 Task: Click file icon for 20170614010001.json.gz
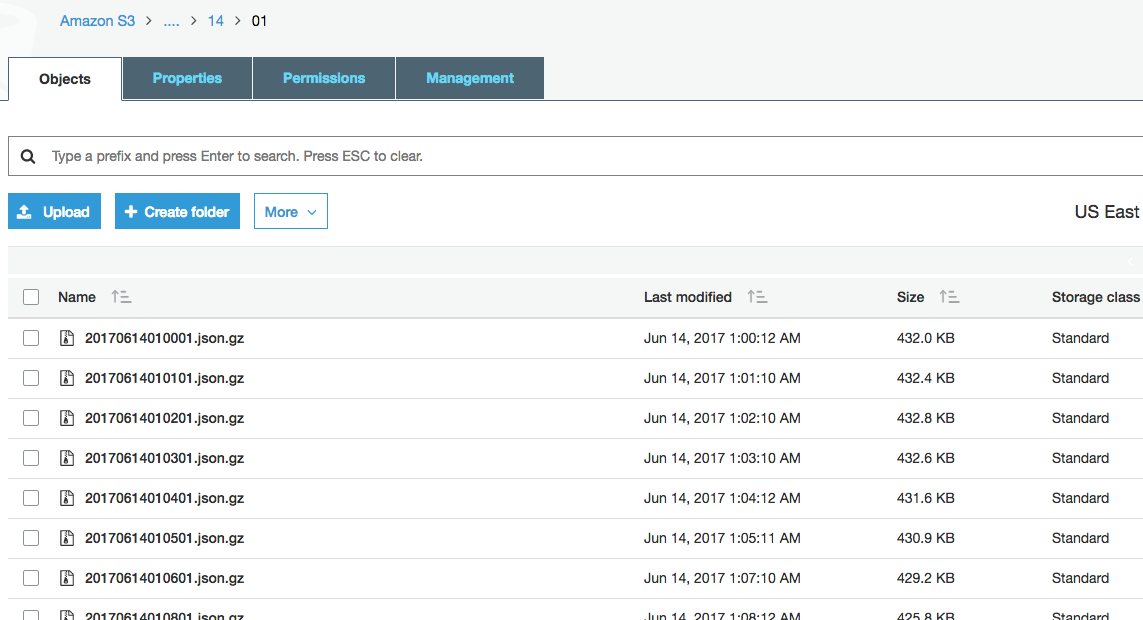[x=67, y=338]
